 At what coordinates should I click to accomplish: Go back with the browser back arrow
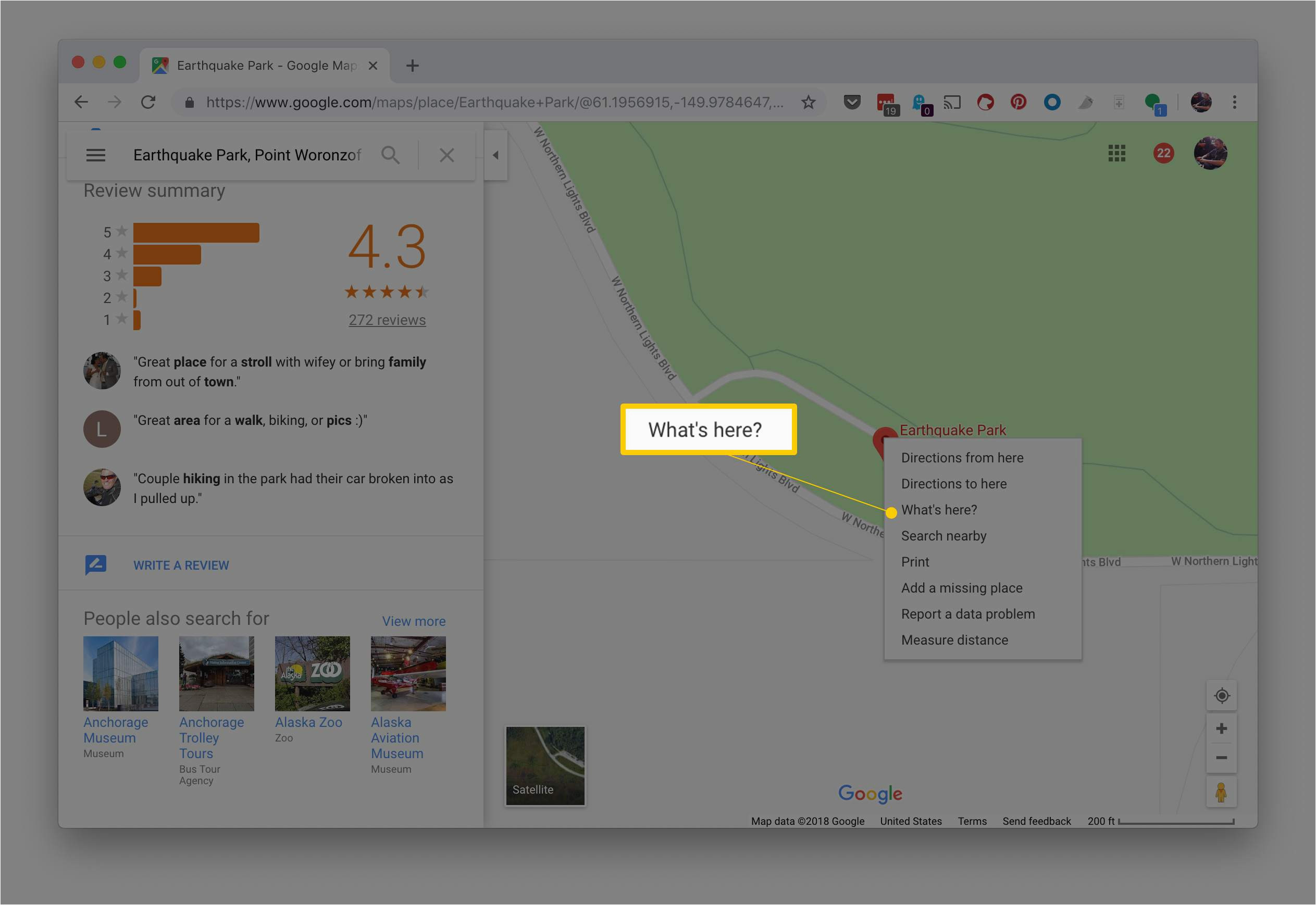[82, 102]
